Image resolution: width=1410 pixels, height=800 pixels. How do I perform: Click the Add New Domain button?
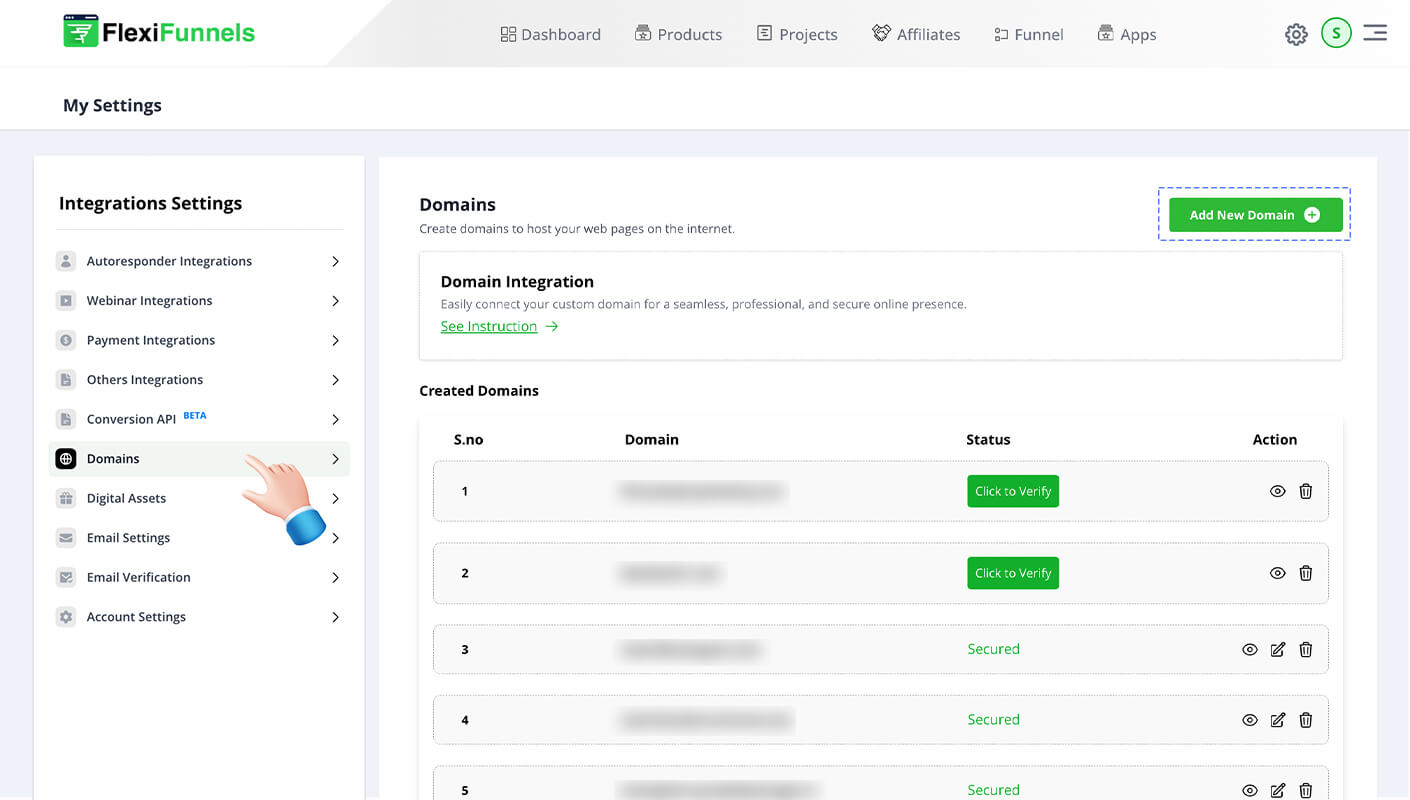coord(1255,215)
